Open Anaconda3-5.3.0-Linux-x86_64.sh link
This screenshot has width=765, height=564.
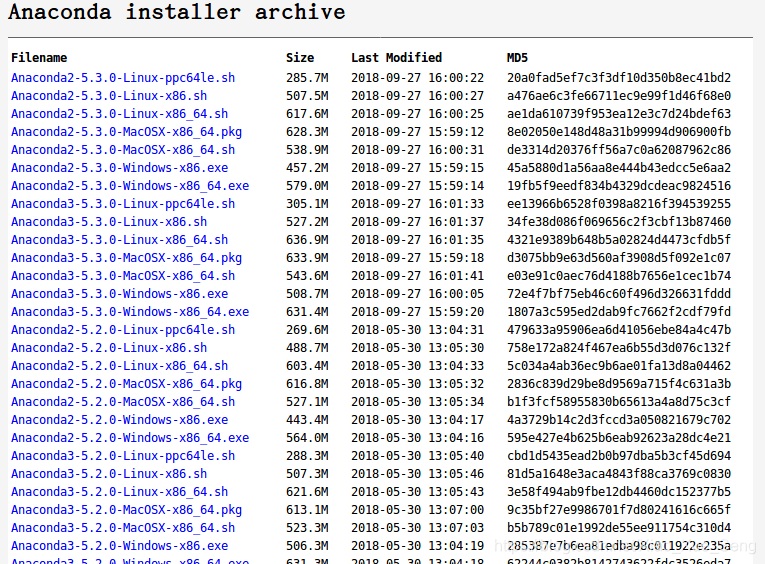[120, 240]
